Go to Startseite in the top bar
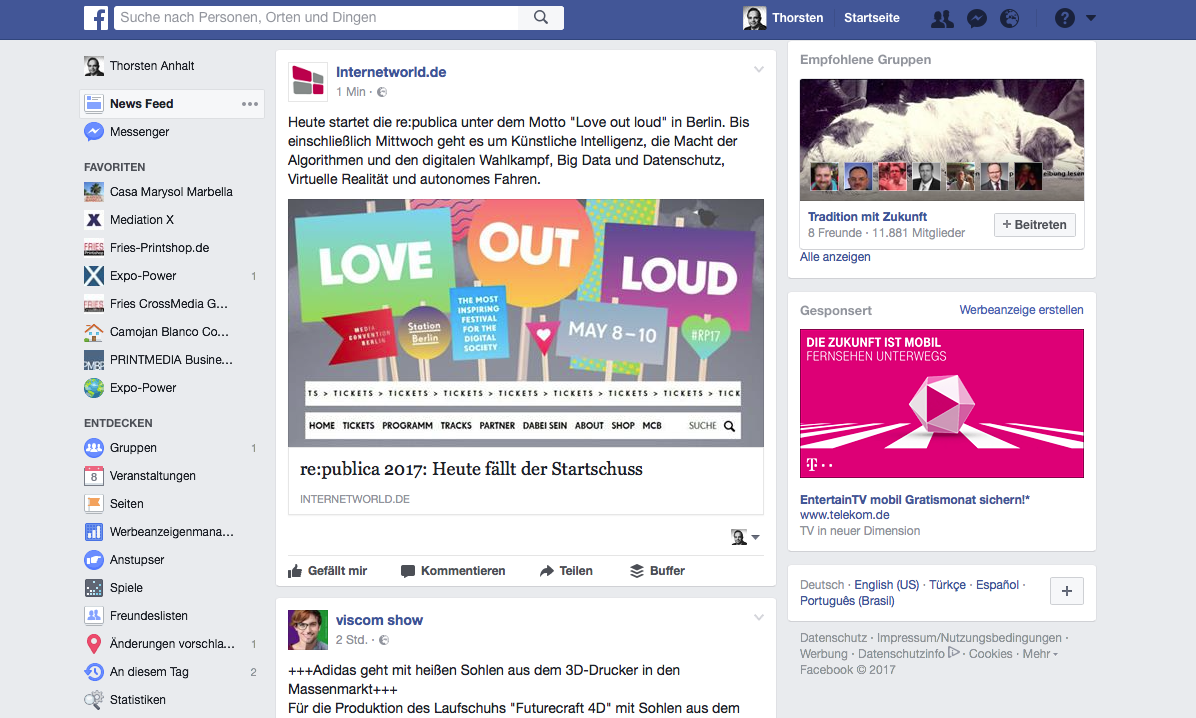Screen dimensions: 1196x718 pyautogui.click(x=872, y=18)
